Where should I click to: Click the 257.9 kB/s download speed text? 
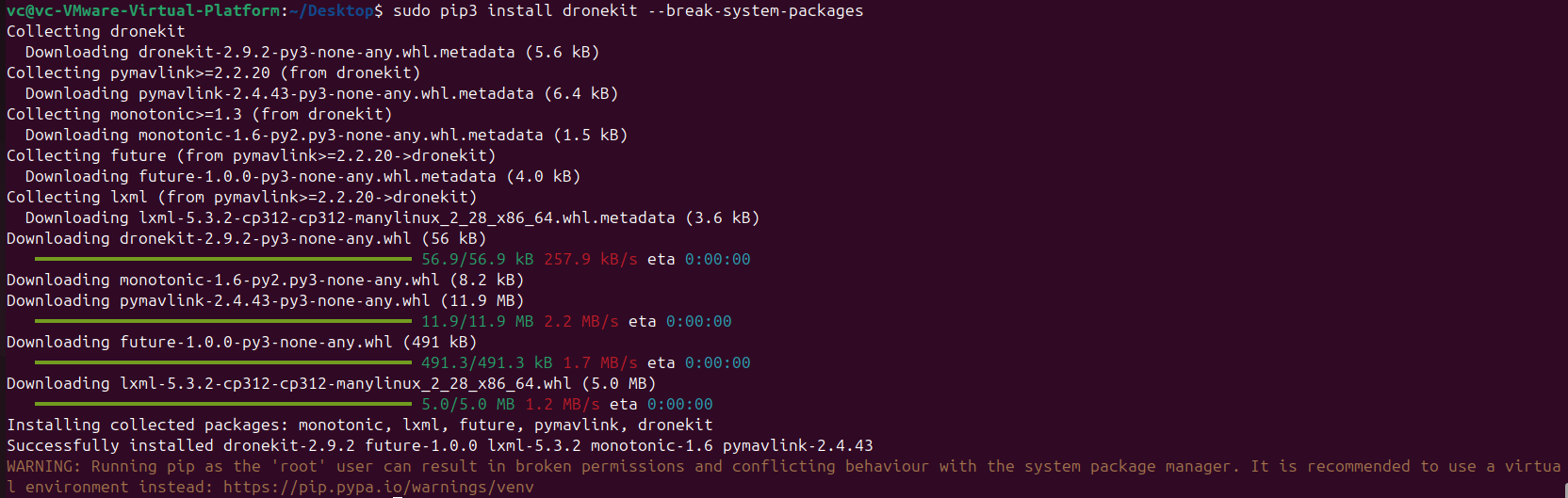tap(591, 259)
